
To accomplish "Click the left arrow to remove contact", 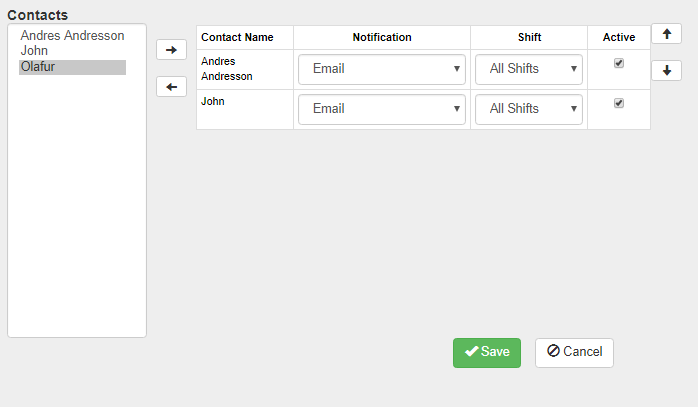I will [171, 87].
